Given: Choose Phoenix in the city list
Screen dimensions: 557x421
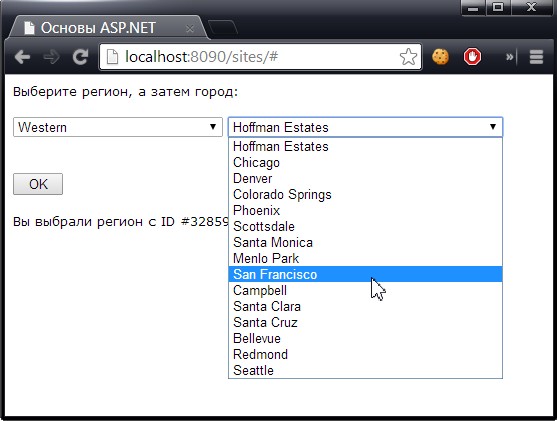Looking at the screenshot, I should click(x=365, y=210).
